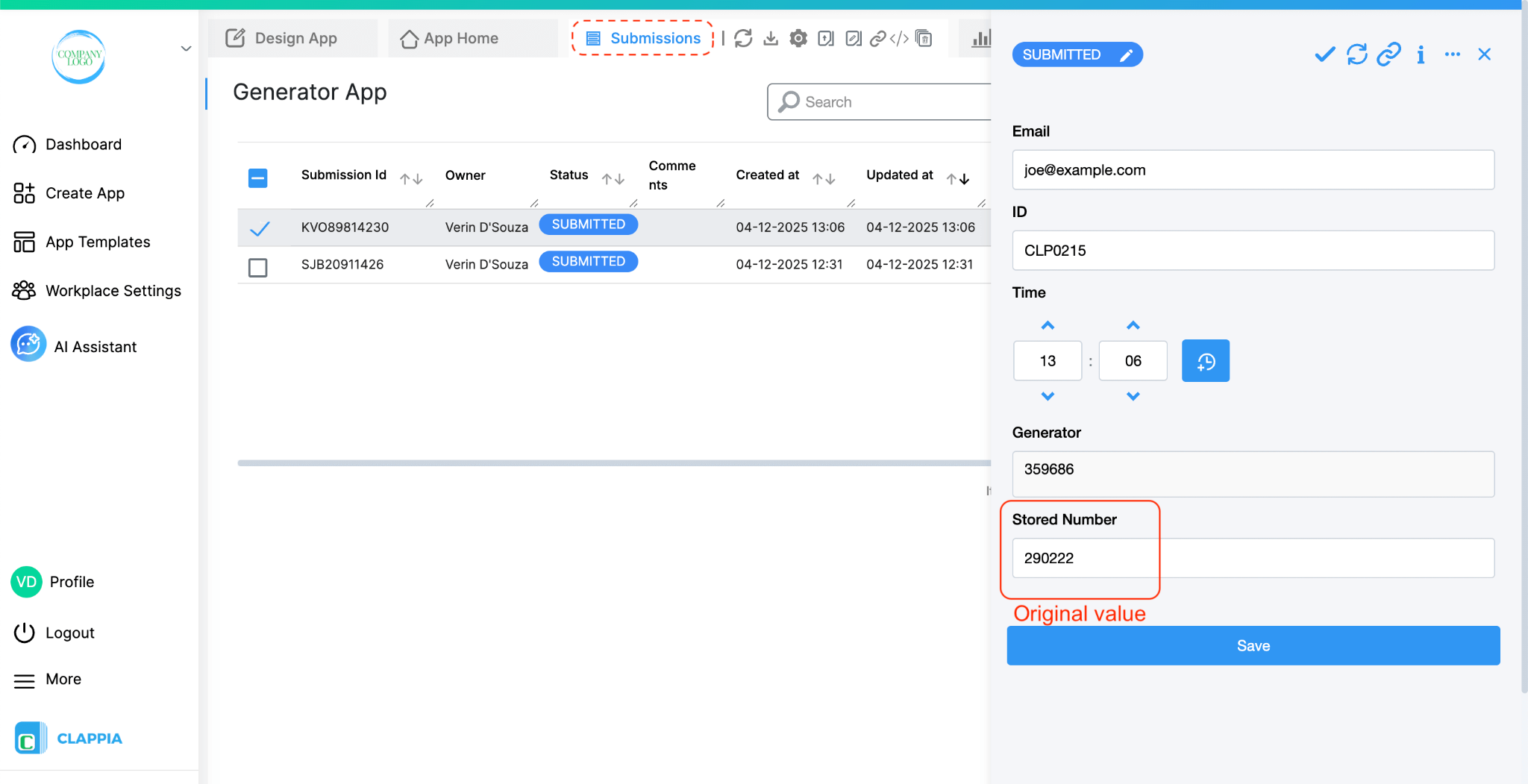The image size is (1528, 784).
Task: Deselect the KVO89814230 row checkbox
Action: point(259,228)
